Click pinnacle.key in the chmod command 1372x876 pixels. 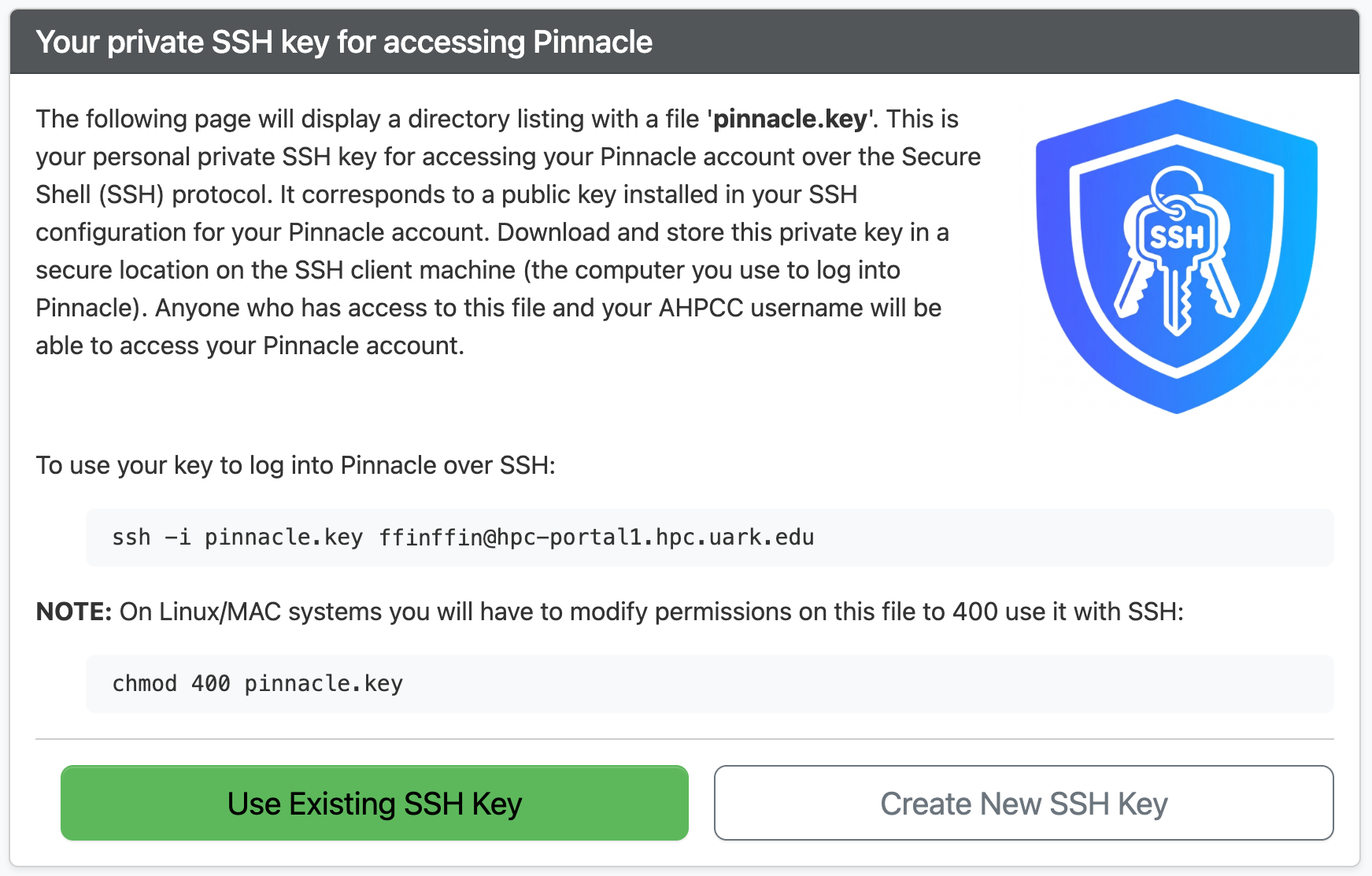(324, 684)
